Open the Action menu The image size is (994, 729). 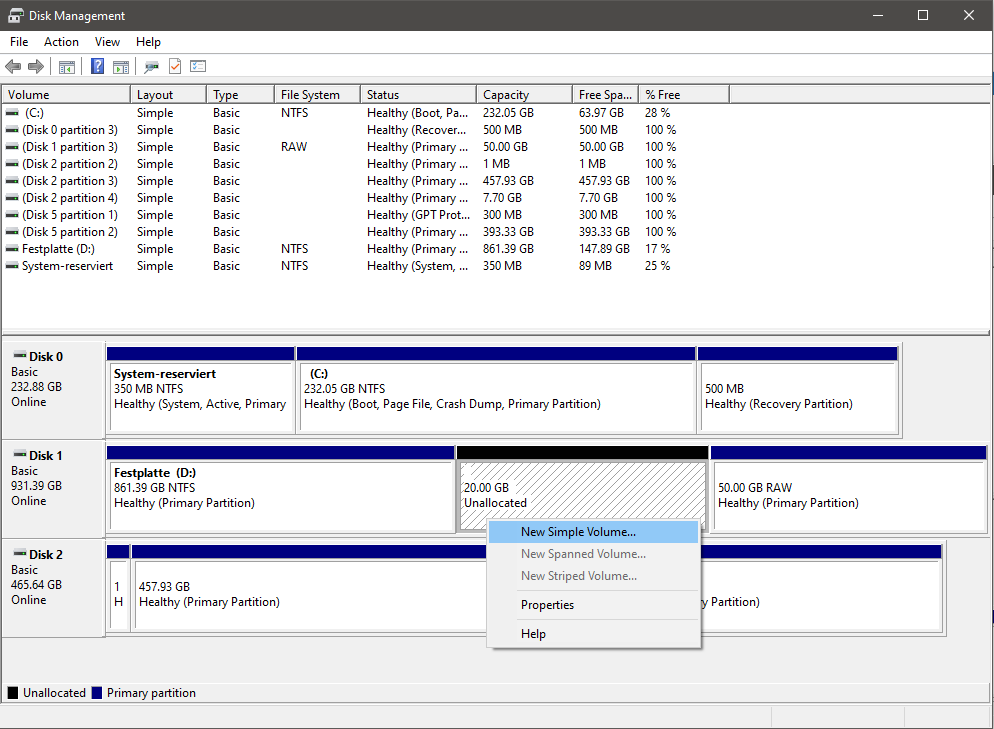pos(61,42)
